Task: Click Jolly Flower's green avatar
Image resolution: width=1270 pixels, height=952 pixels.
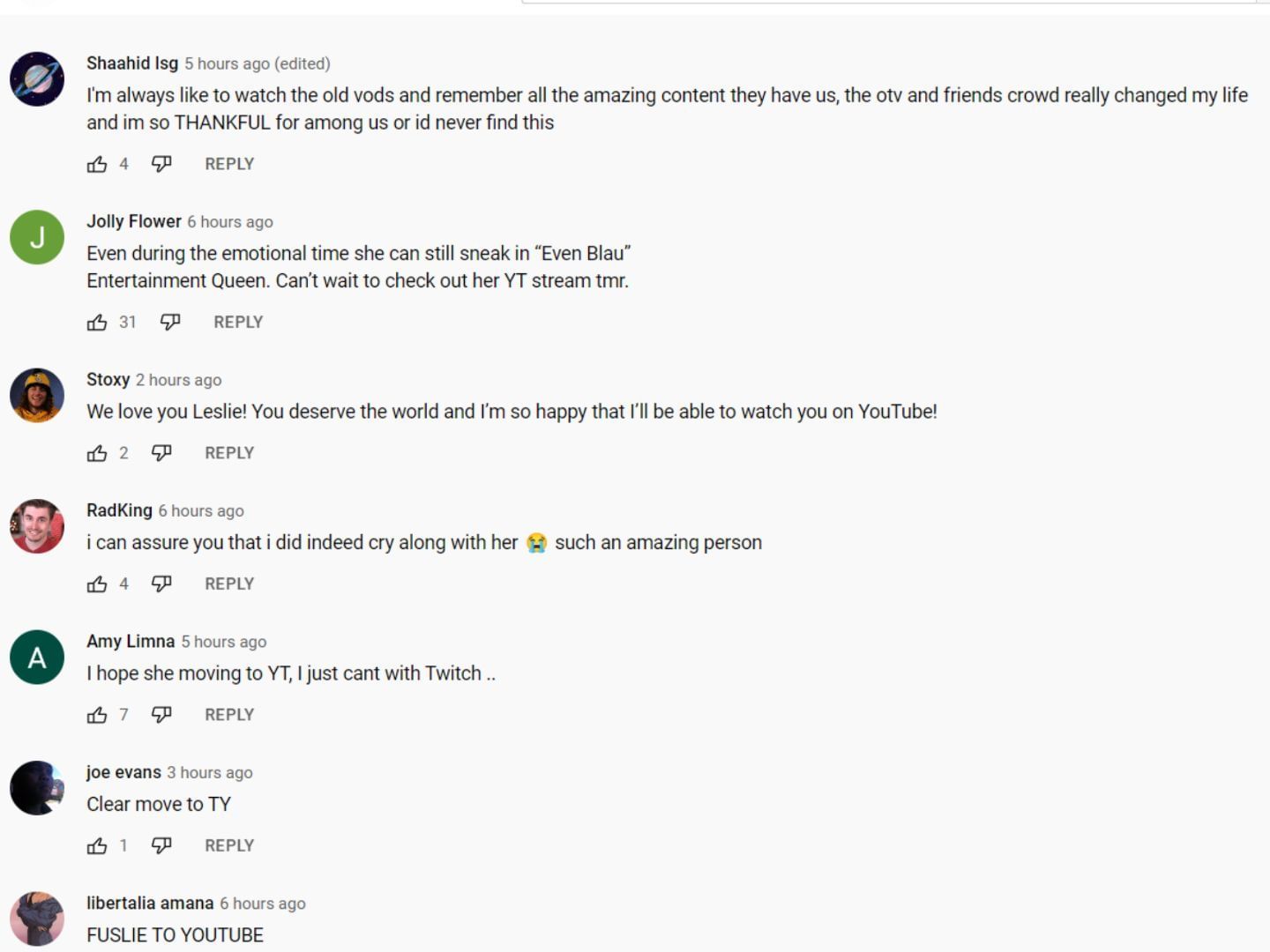Action: click(37, 237)
